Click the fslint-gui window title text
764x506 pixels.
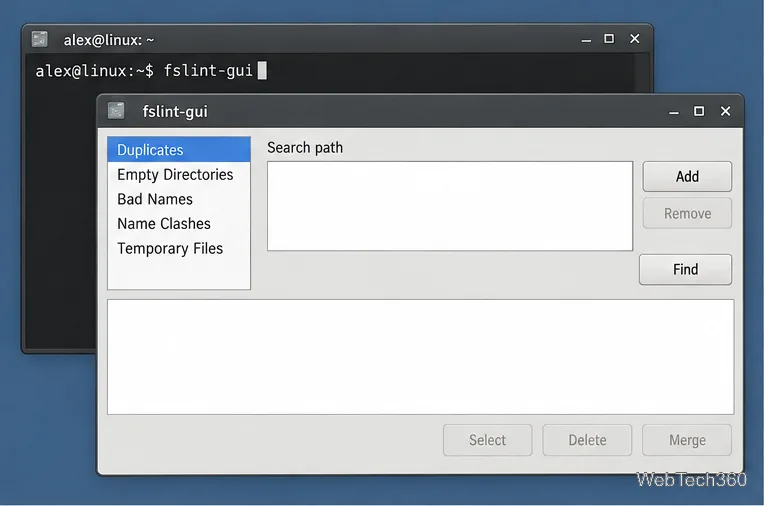click(x=175, y=112)
